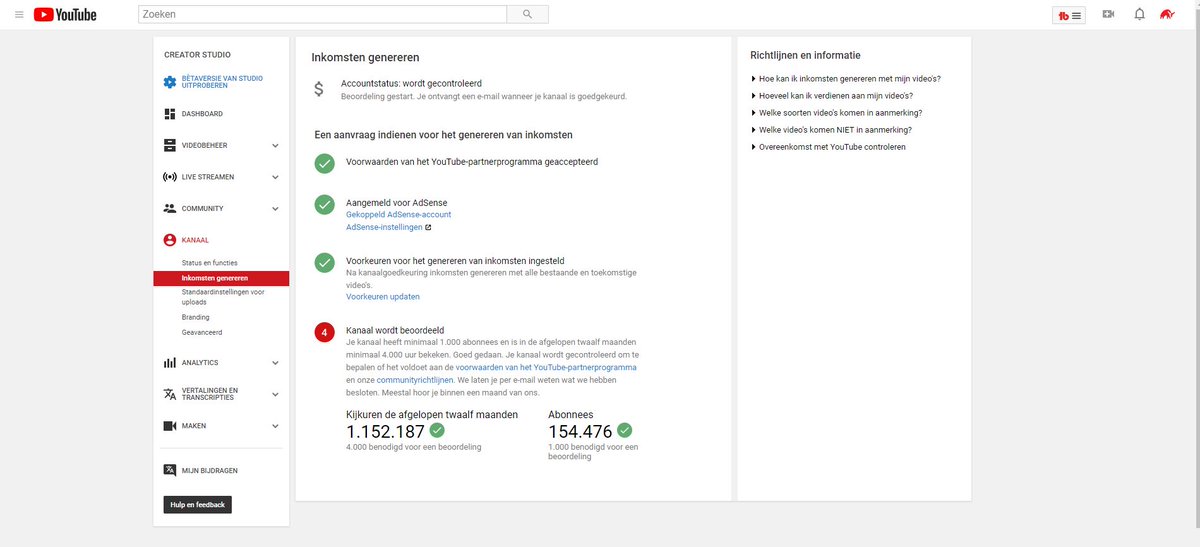Click the green check next to 1.152.187
Viewport: 1200px width, 547px height.
coord(437,431)
